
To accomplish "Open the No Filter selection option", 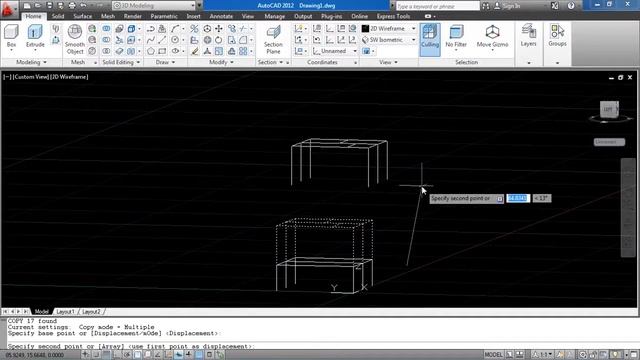I will 456,37.
